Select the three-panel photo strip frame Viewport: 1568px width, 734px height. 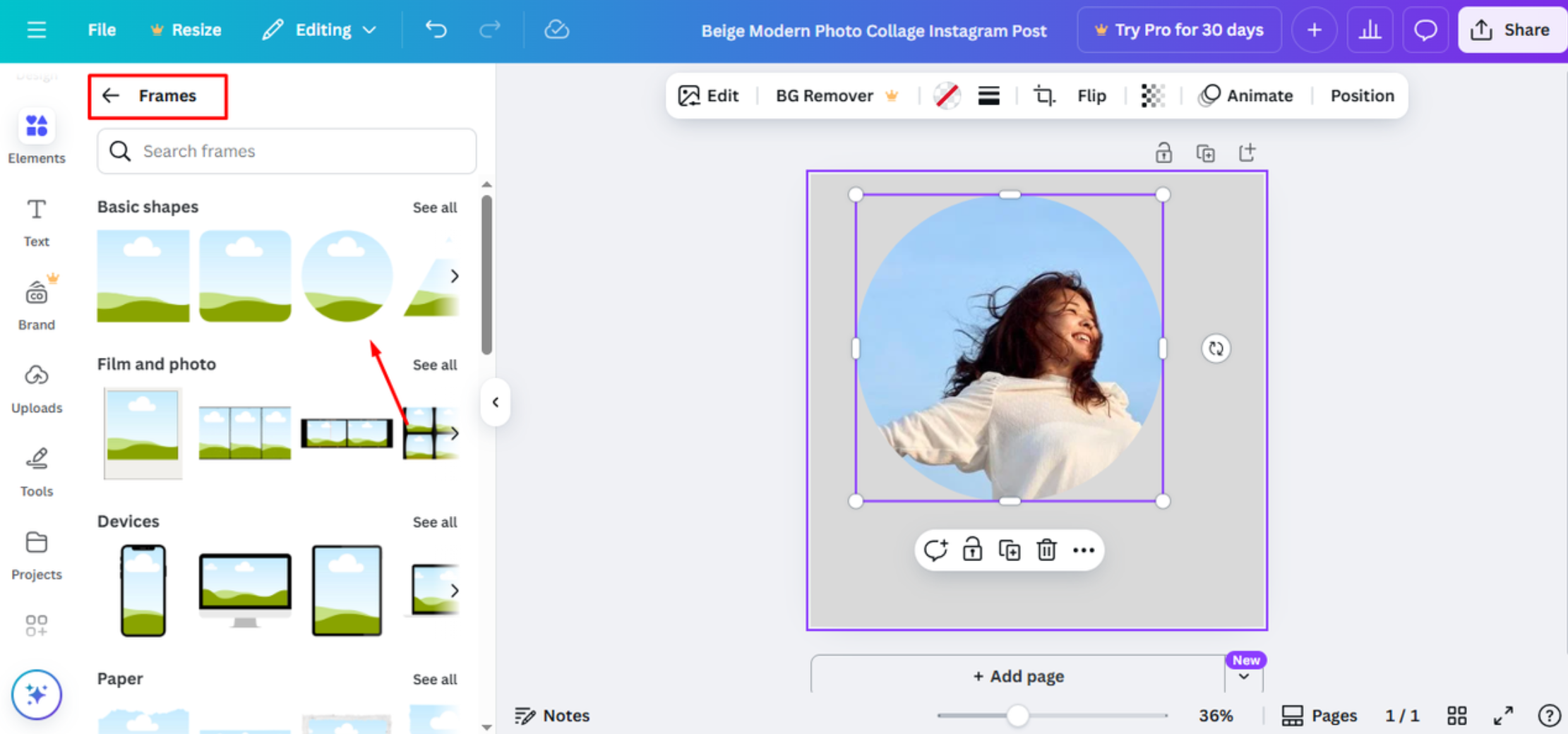pyautogui.click(x=245, y=433)
